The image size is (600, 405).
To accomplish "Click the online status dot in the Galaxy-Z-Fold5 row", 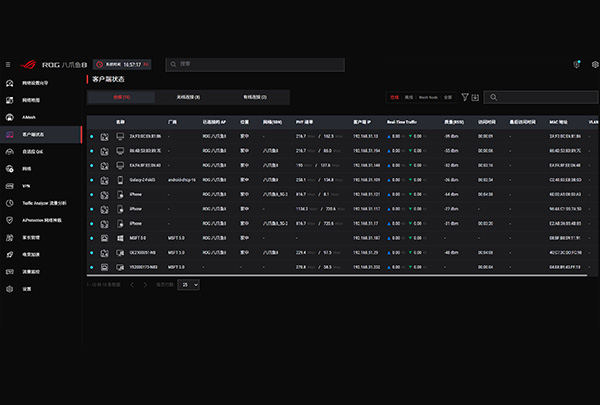I will pos(91,180).
